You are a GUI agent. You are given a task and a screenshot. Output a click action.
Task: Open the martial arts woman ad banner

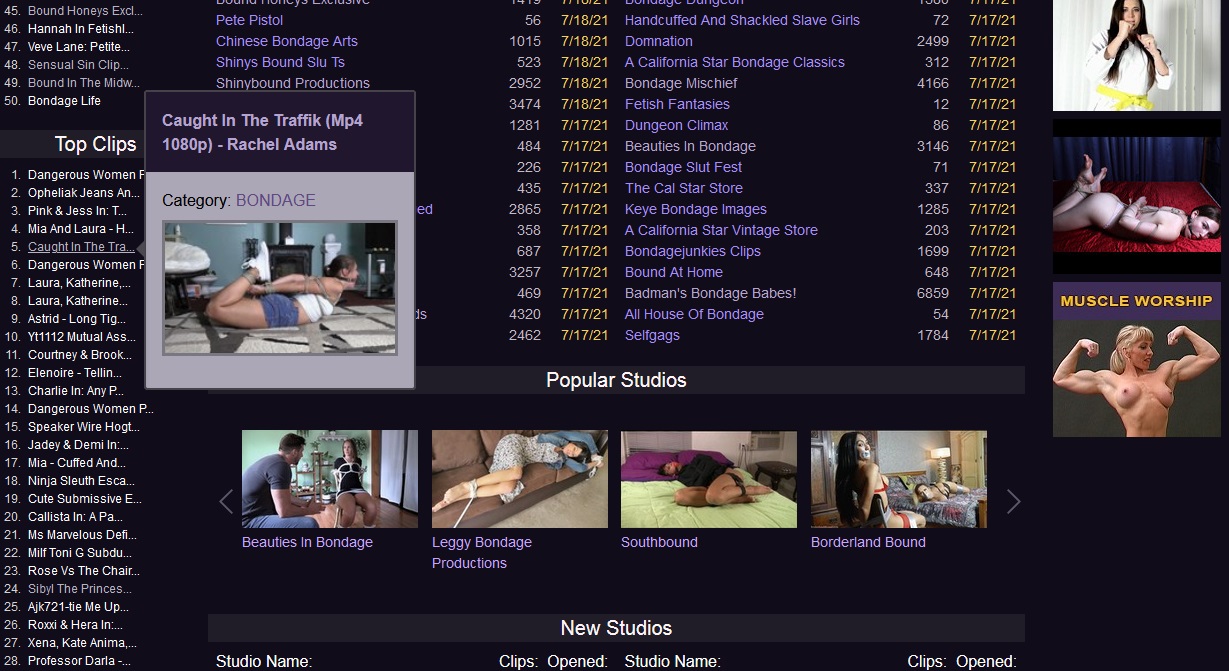pyautogui.click(x=1137, y=55)
